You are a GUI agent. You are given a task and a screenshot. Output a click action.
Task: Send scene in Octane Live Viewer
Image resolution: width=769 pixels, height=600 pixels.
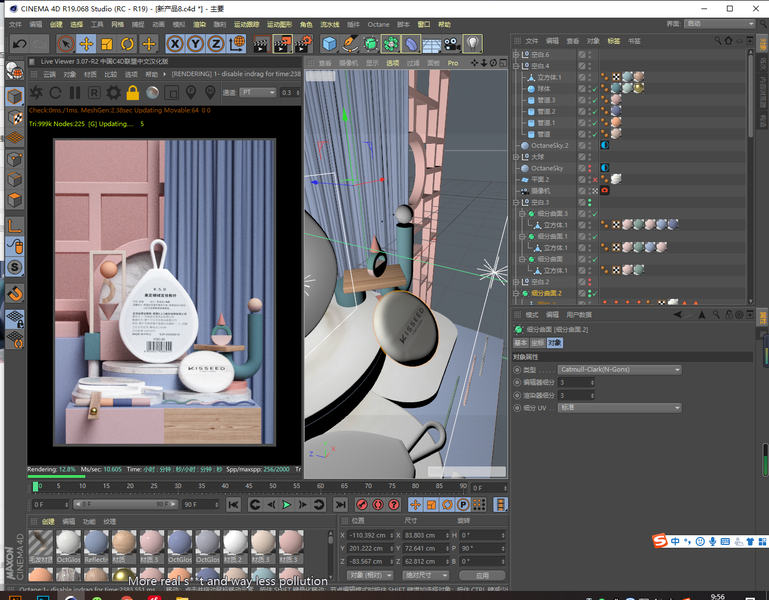click(x=36, y=92)
